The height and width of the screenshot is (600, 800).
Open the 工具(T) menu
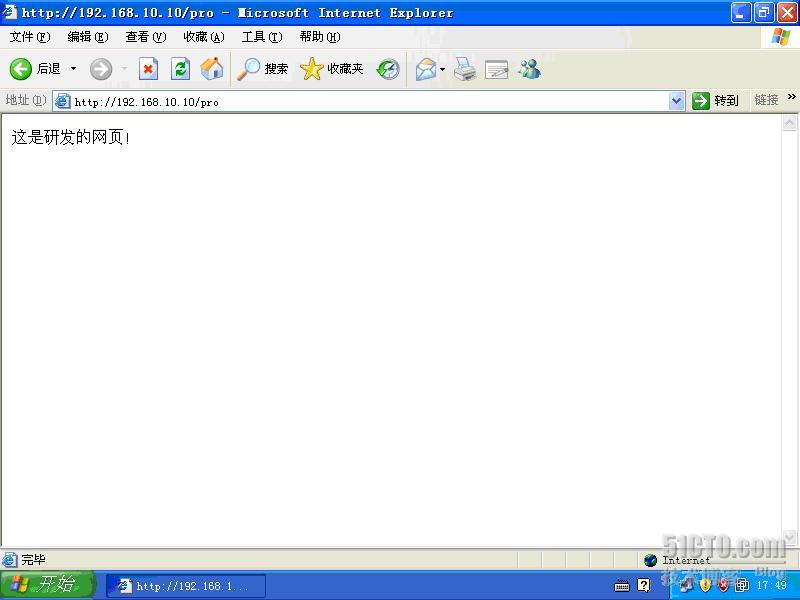click(262, 37)
